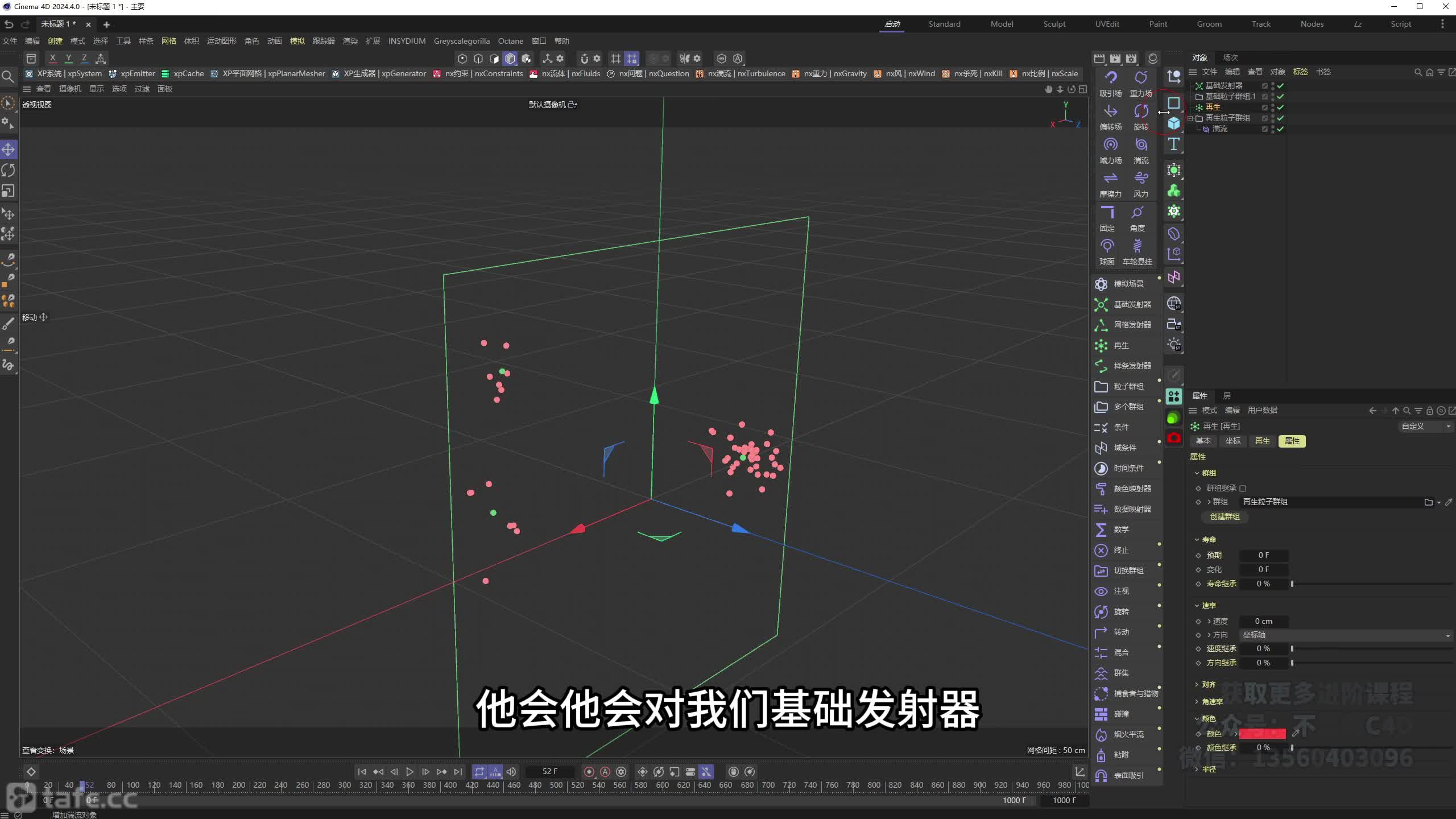Lock the Y axis in toolbar
The height and width of the screenshot is (819, 1456).
pos(68,58)
